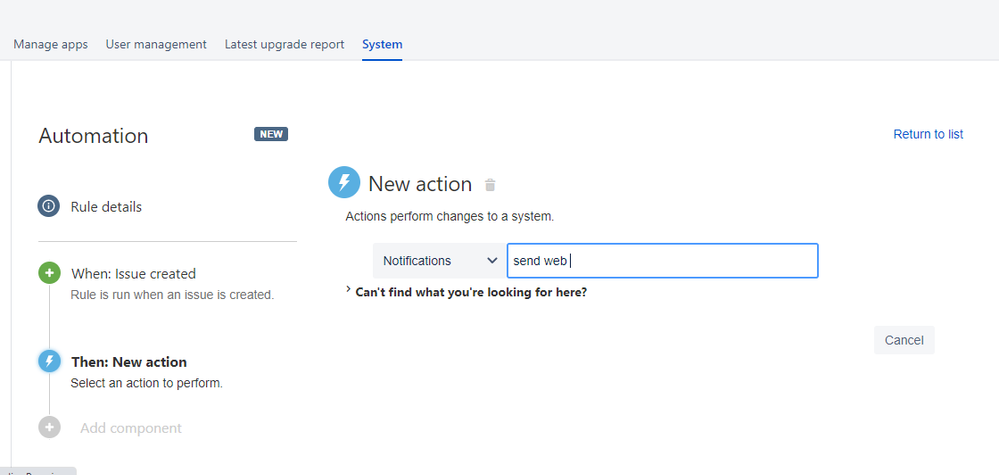The width and height of the screenshot is (999, 475).
Task: Open the Notifications category dropdown
Action: click(x=440, y=260)
